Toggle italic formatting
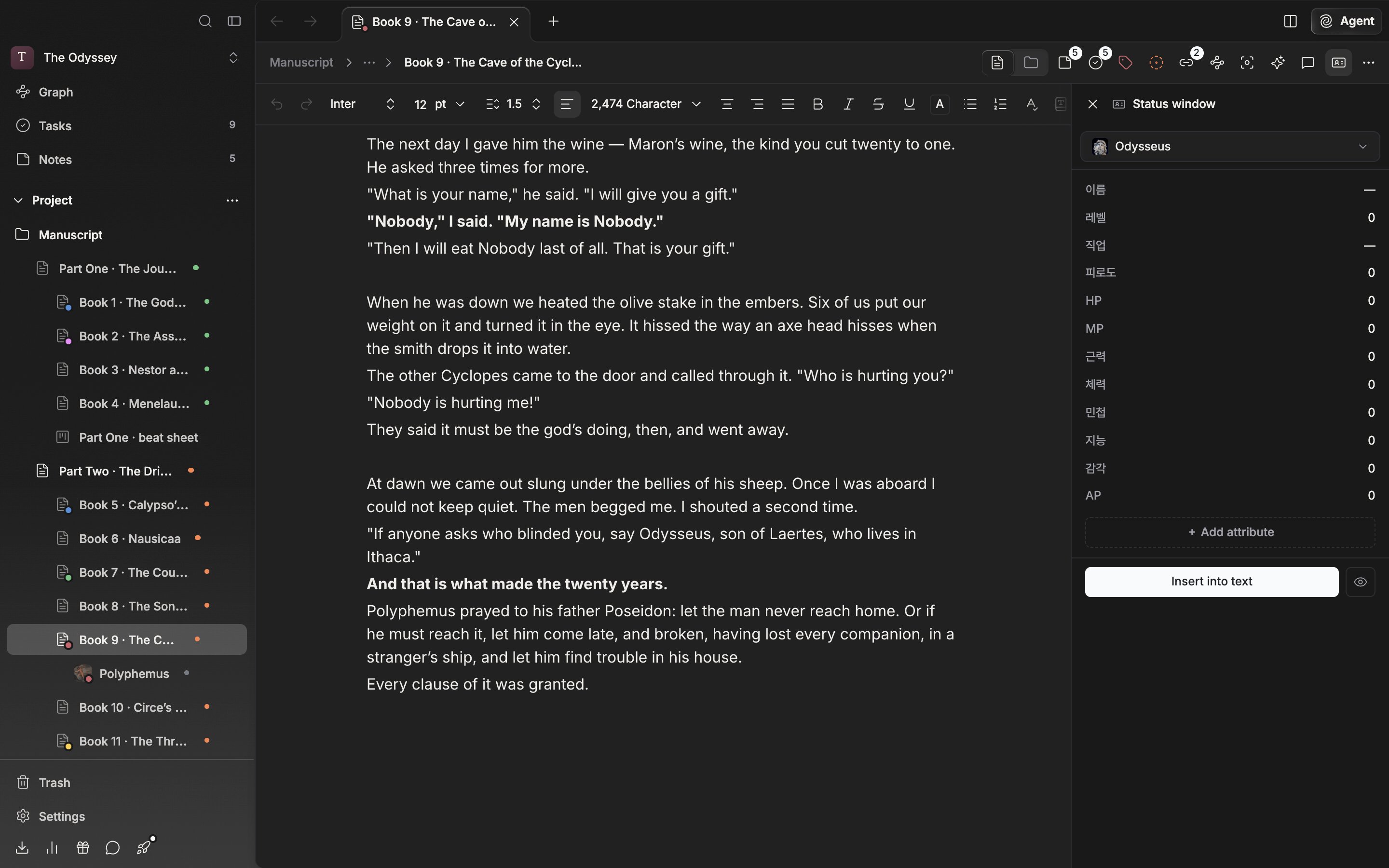This screenshot has height=868, width=1389. point(848,104)
